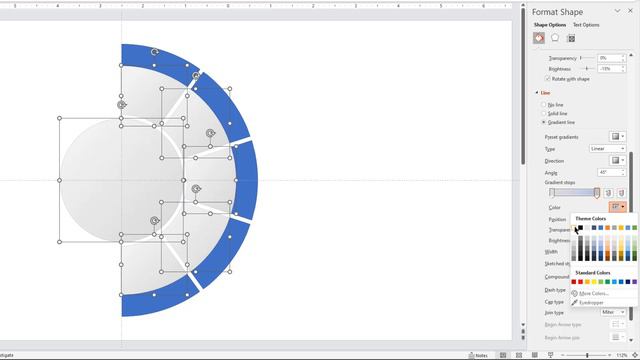Image resolution: width=640 pixels, height=360 pixels.
Task: Fit slide to current window icon
Action: (635, 356)
